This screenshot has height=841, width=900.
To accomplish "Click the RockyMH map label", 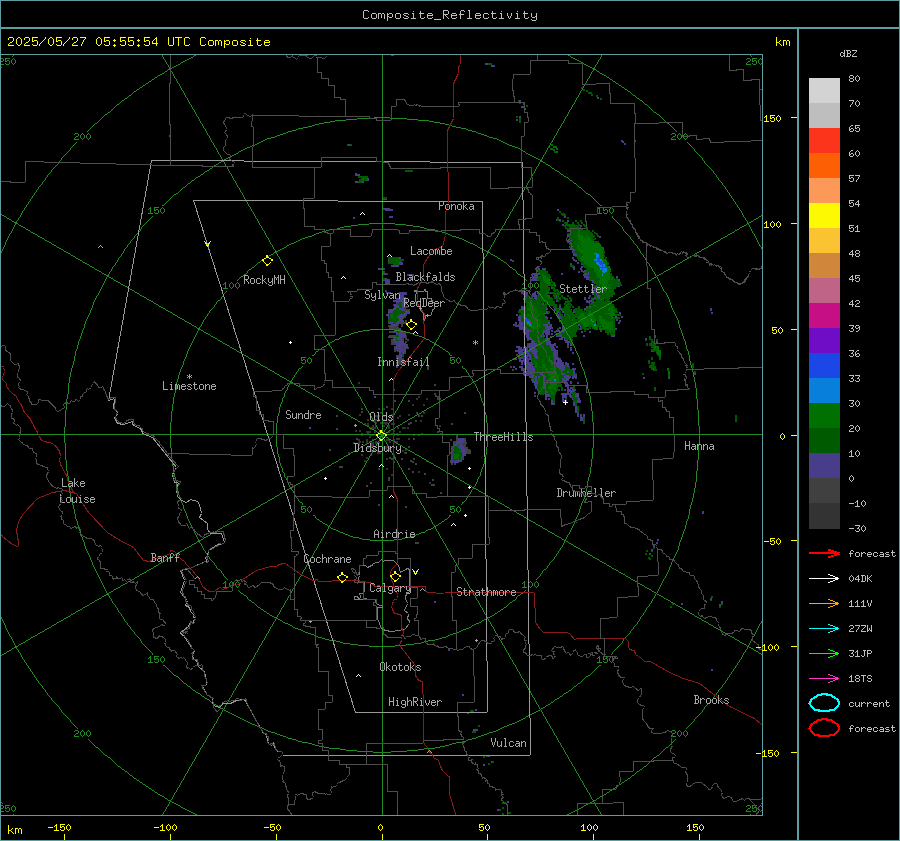I will tap(264, 280).
